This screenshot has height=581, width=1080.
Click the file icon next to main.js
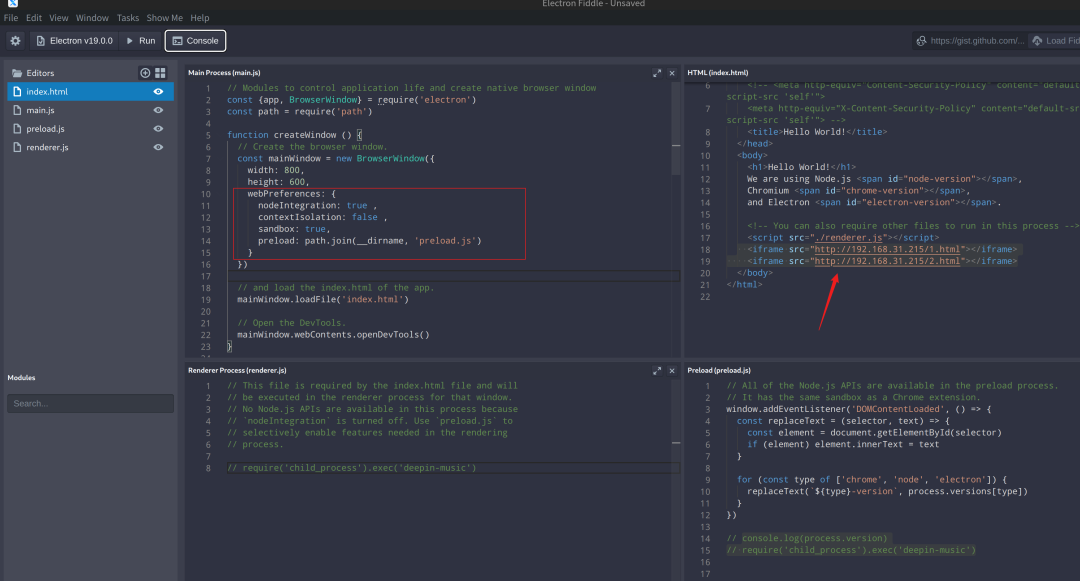(x=17, y=110)
